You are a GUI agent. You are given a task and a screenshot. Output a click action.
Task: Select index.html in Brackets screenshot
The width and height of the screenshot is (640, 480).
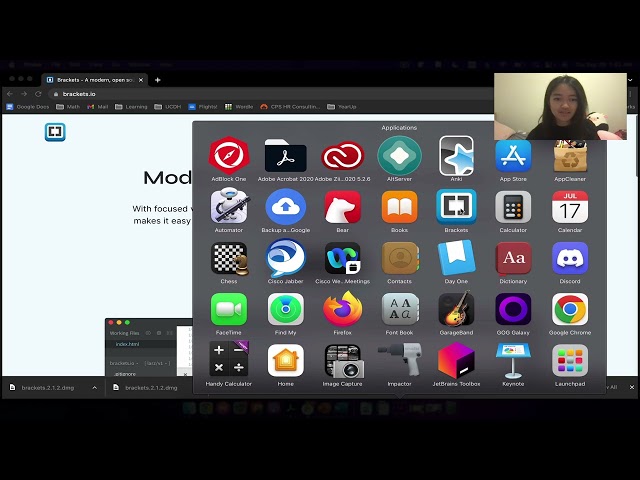coord(128,344)
